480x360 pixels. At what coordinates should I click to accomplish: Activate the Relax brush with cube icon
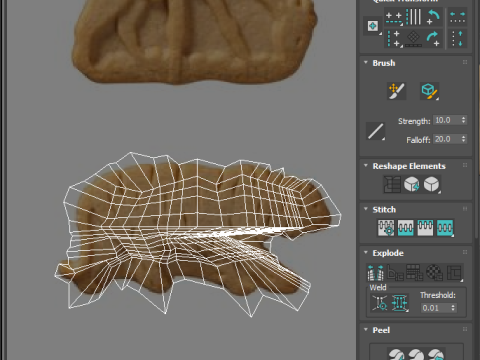[x=429, y=91]
